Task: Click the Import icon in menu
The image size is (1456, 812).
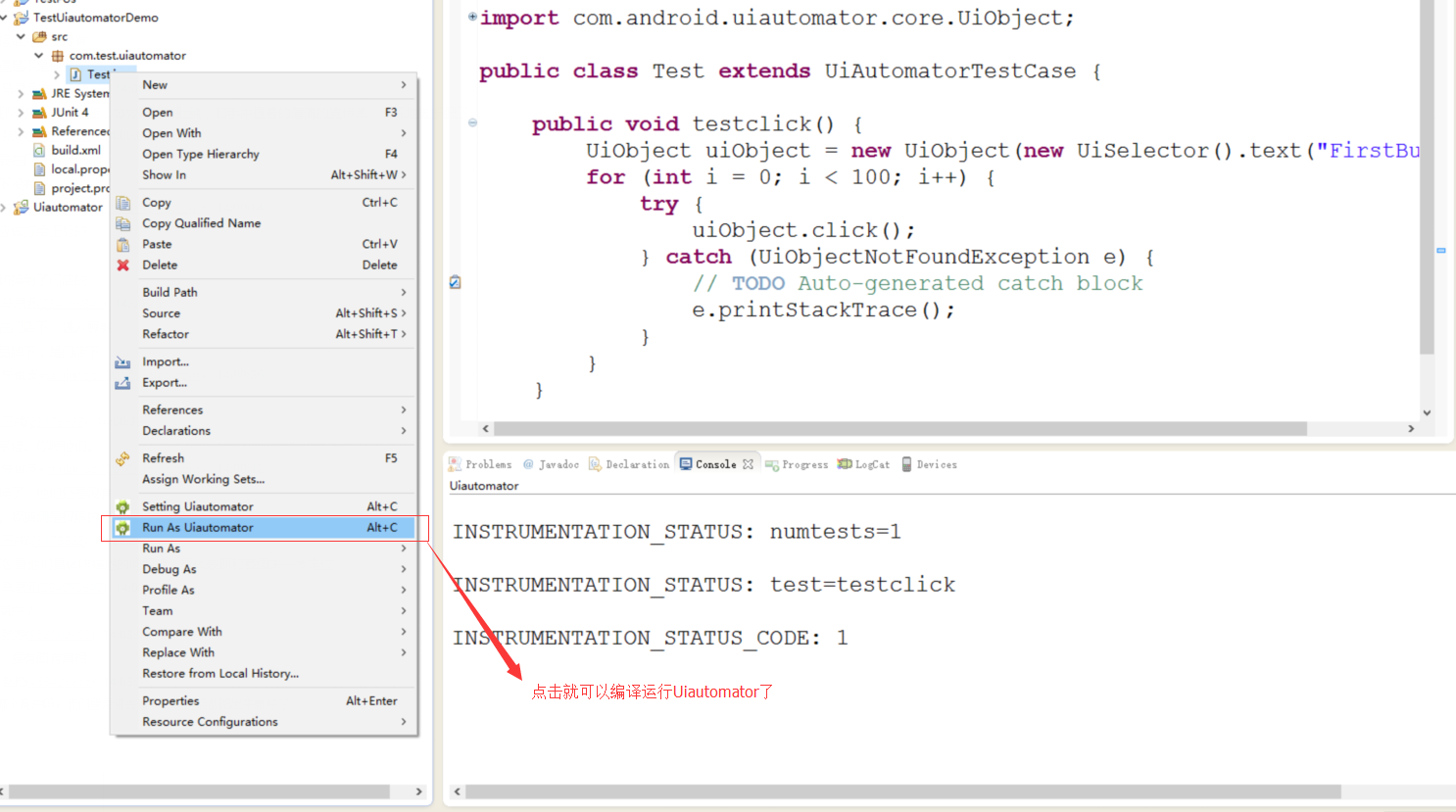Action: coord(122,362)
